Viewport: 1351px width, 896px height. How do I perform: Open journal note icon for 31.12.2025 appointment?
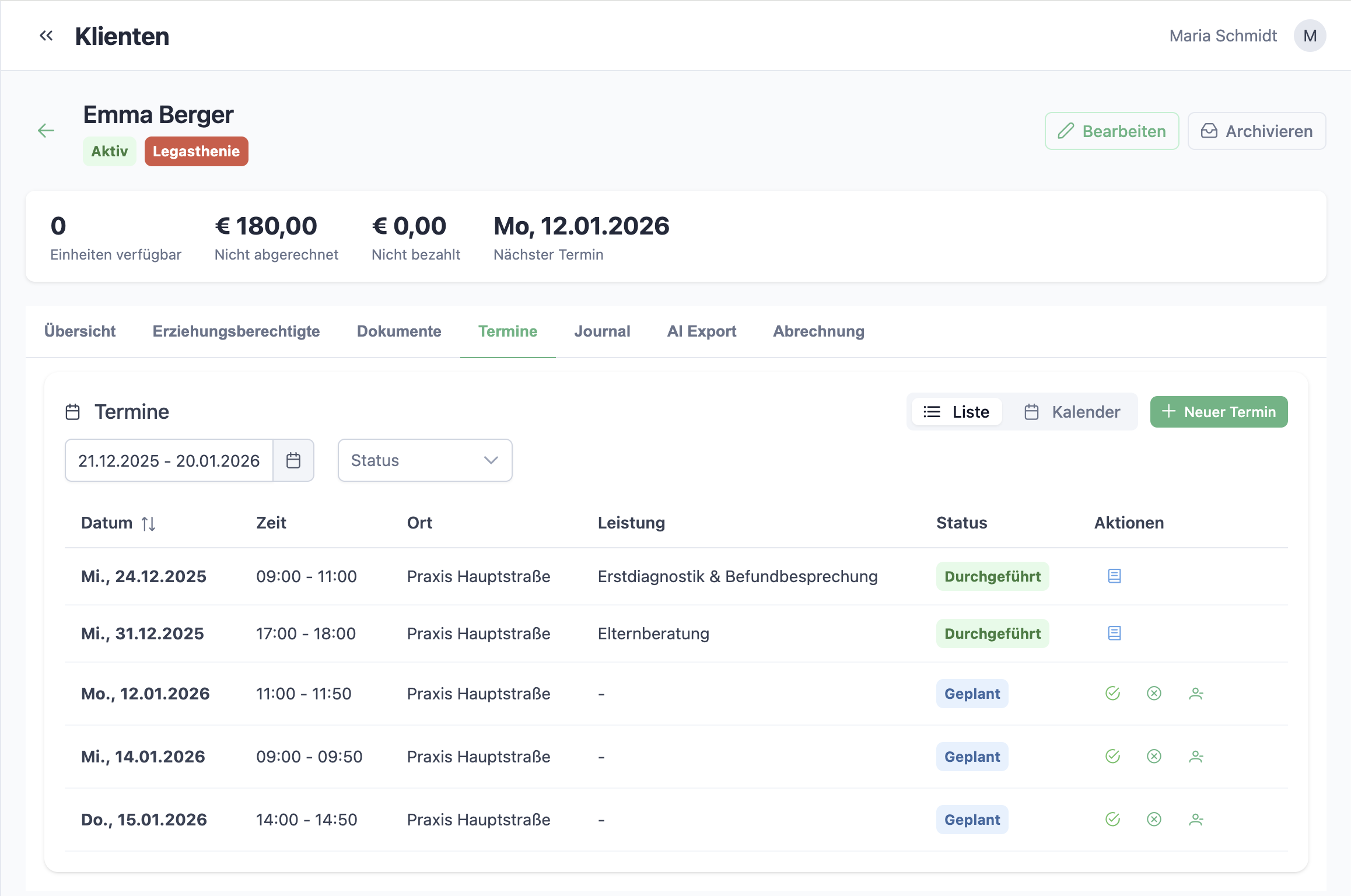[x=1114, y=633]
